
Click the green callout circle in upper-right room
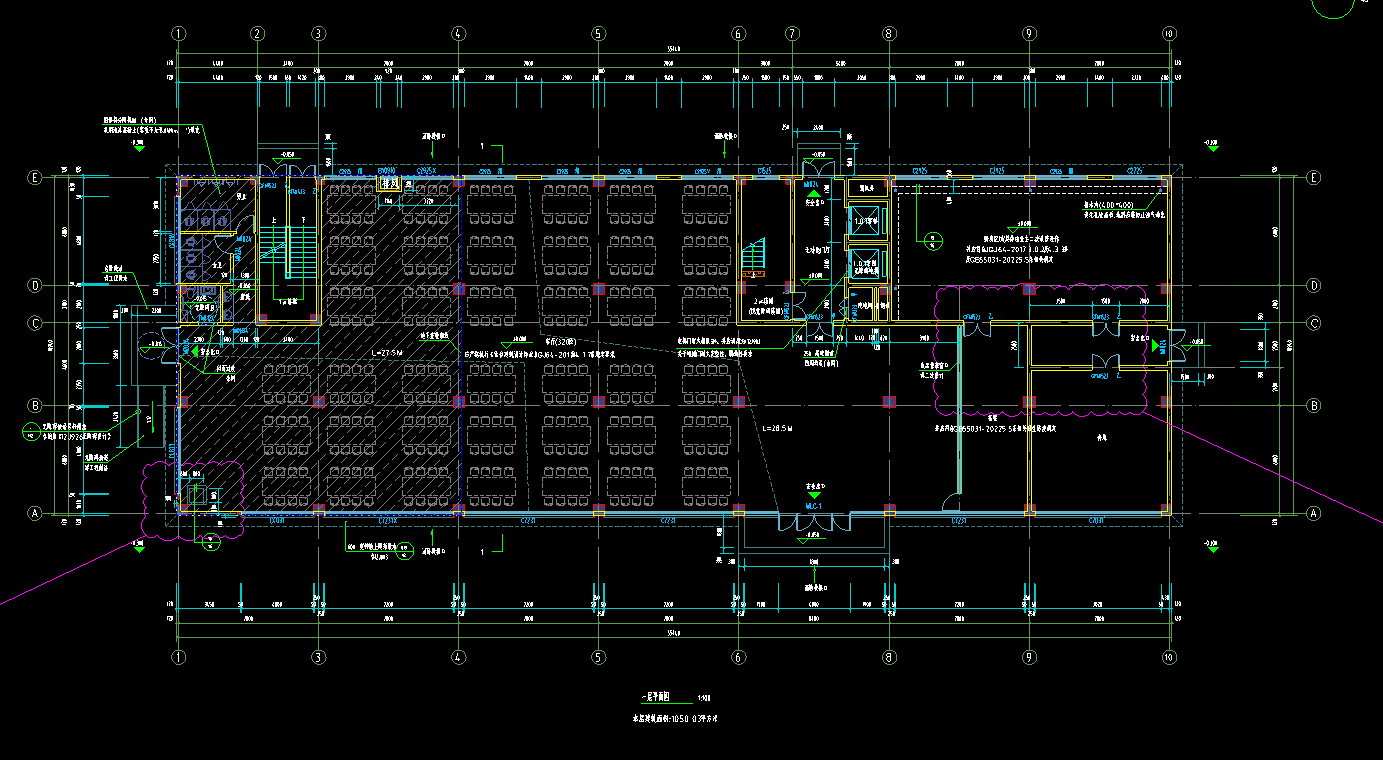point(932,240)
